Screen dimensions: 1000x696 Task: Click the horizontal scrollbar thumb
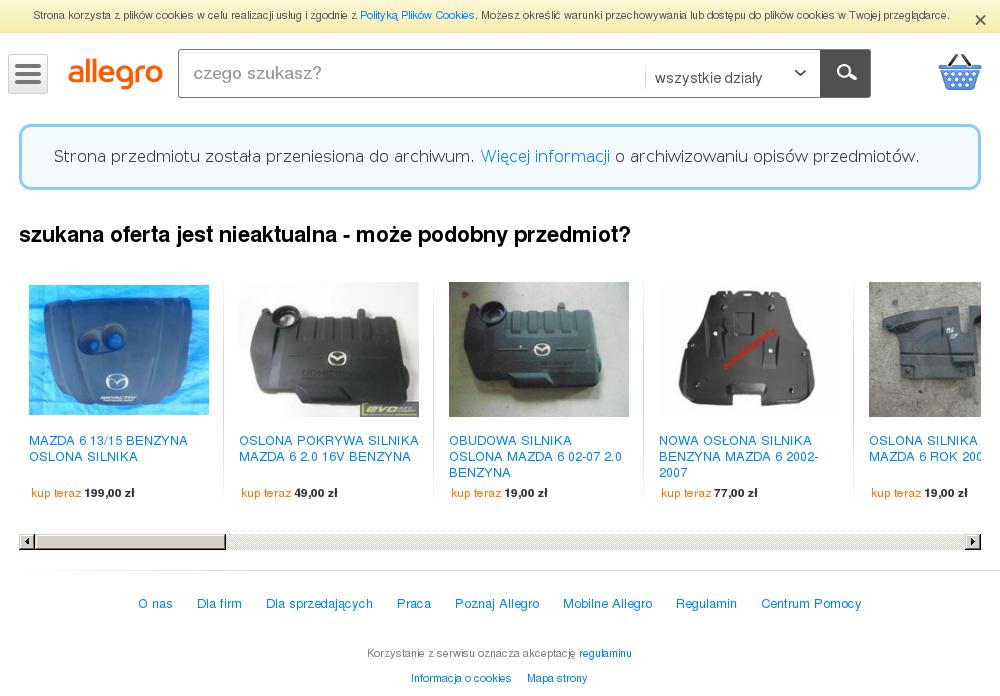[130, 542]
